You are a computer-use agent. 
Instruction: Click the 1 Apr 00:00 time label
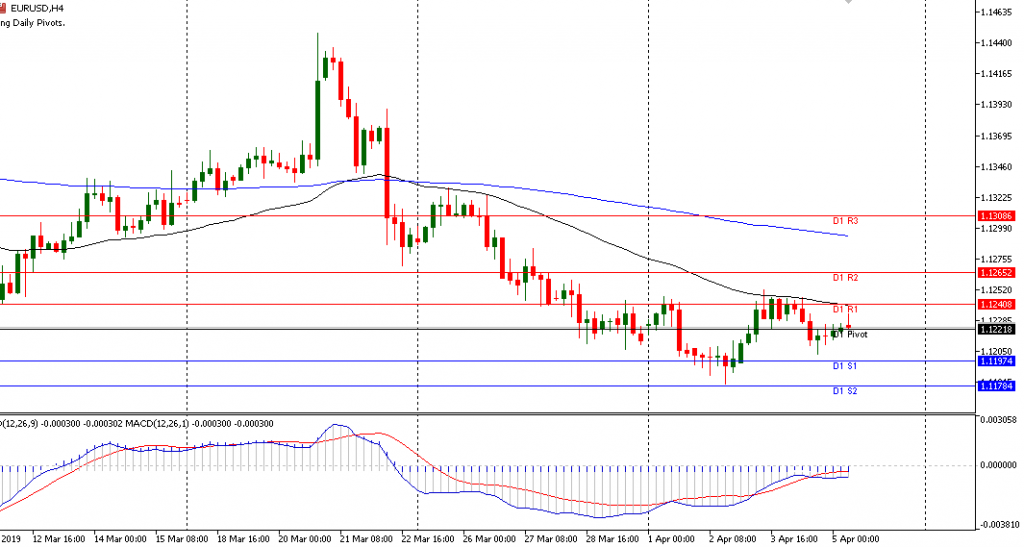[x=671, y=539]
